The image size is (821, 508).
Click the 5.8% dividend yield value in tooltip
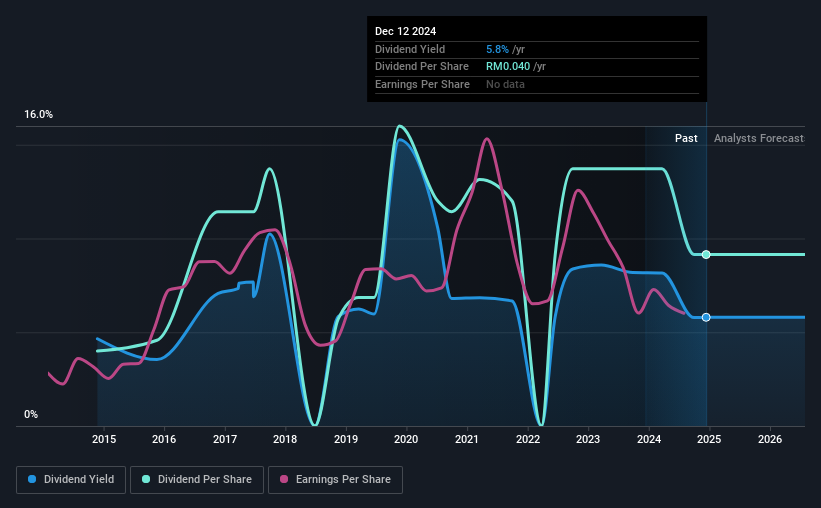[x=497, y=49]
